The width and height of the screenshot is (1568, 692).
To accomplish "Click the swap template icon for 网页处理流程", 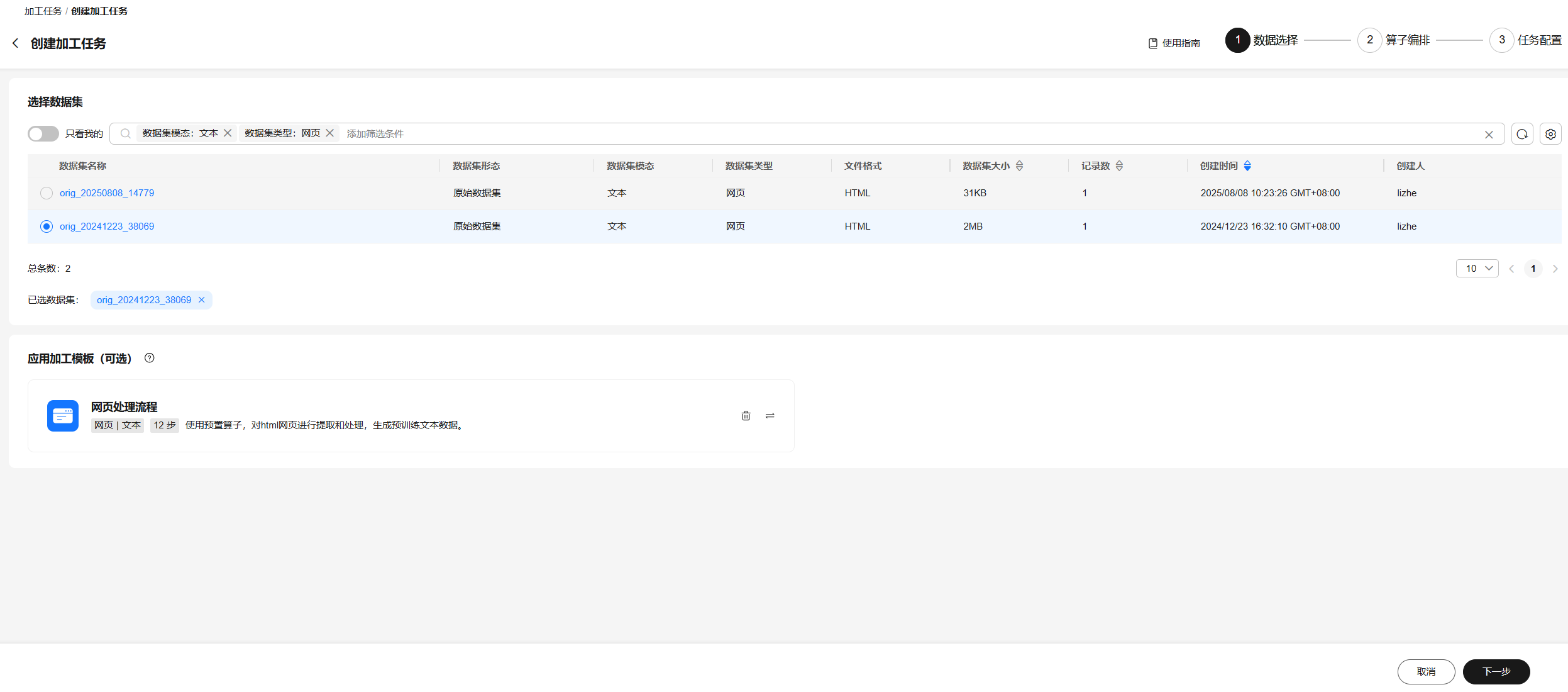I will tap(770, 416).
